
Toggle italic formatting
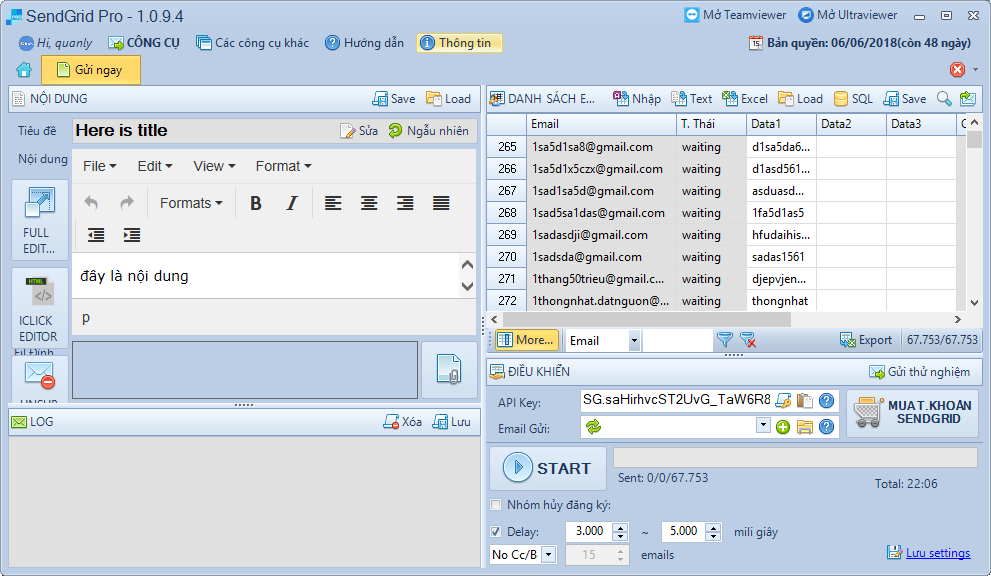point(291,203)
